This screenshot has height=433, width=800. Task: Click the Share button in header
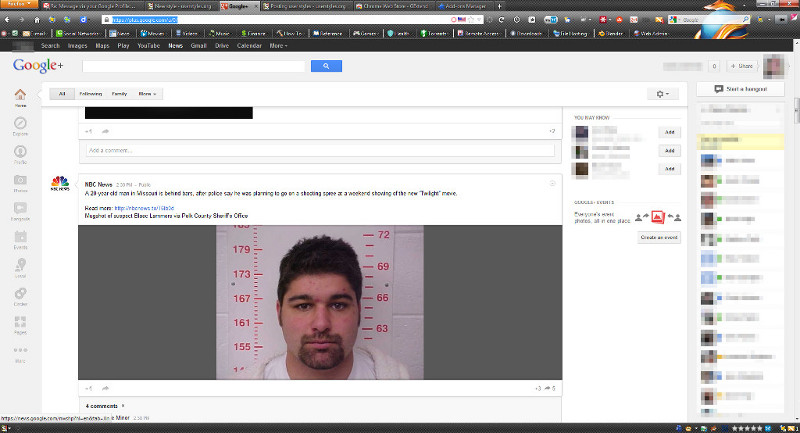tap(742, 66)
